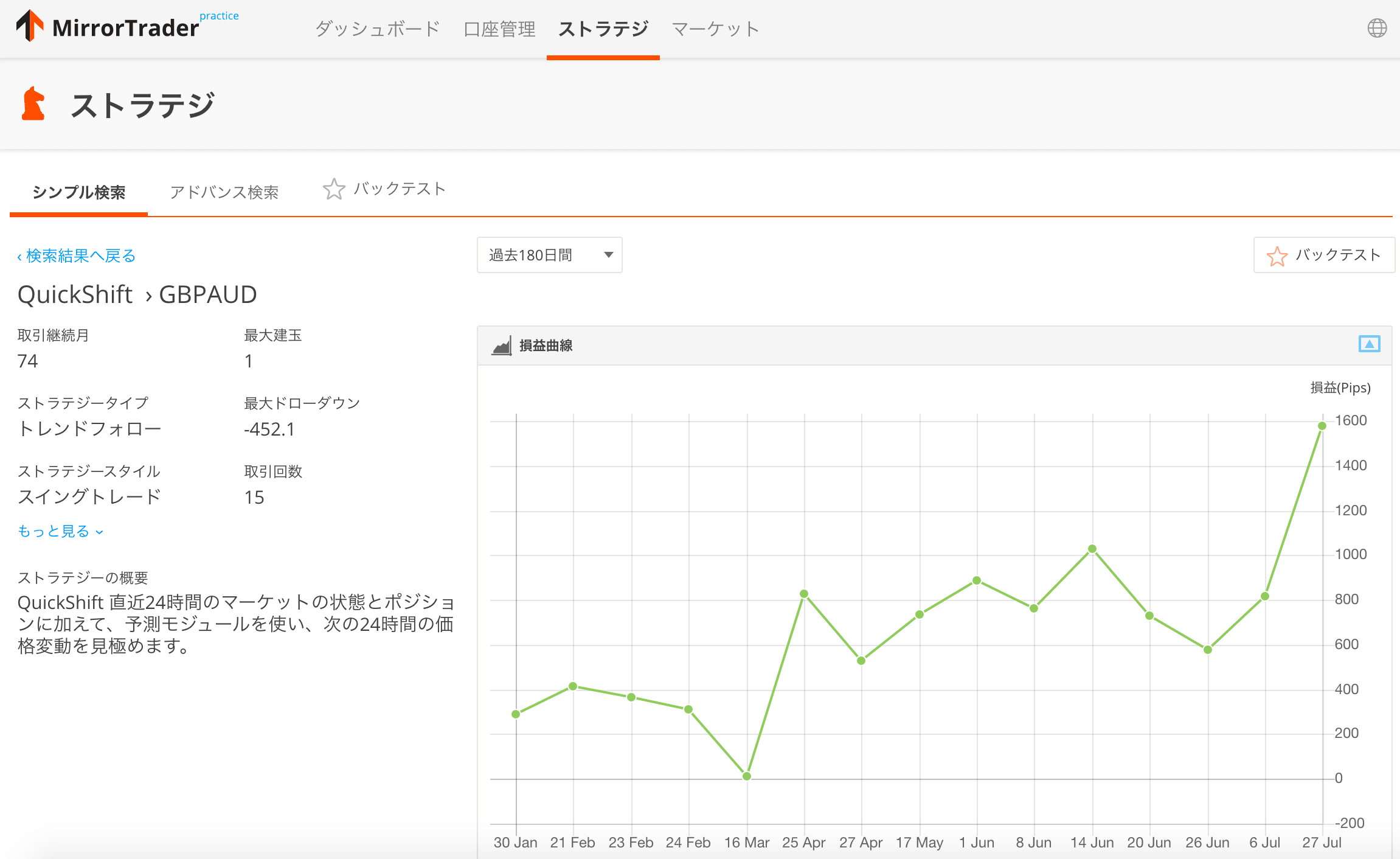This screenshot has height=859, width=1400.
Task: Click the 取引継続月 value 74
Action: (27, 361)
